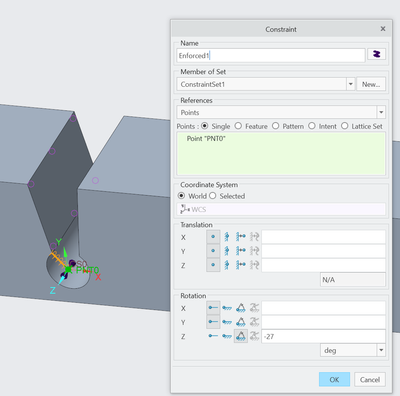Click the New... set button
400x396 pixels.
(371, 84)
